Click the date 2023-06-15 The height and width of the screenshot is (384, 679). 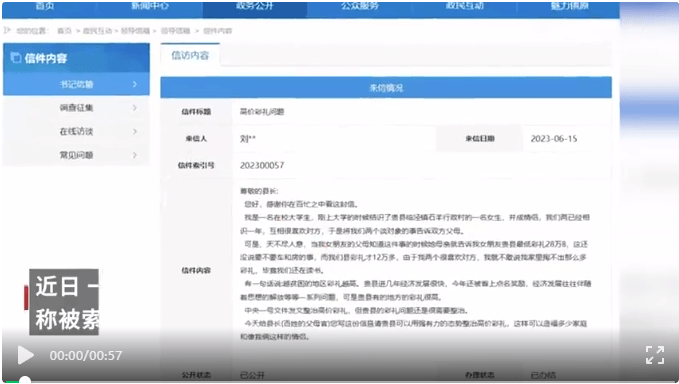(x=554, y=139)
